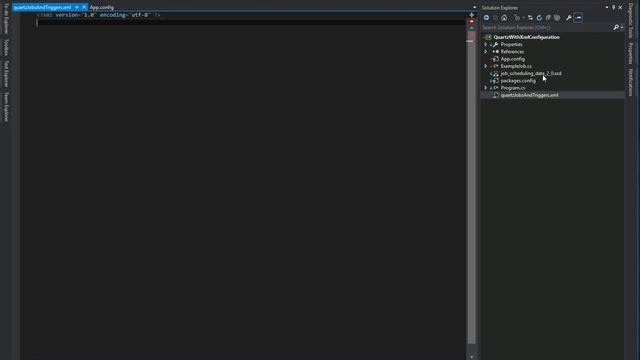640x360 pixels.
Task: Open the Properties side tab on right edge
Action: [x=631, y=53]
